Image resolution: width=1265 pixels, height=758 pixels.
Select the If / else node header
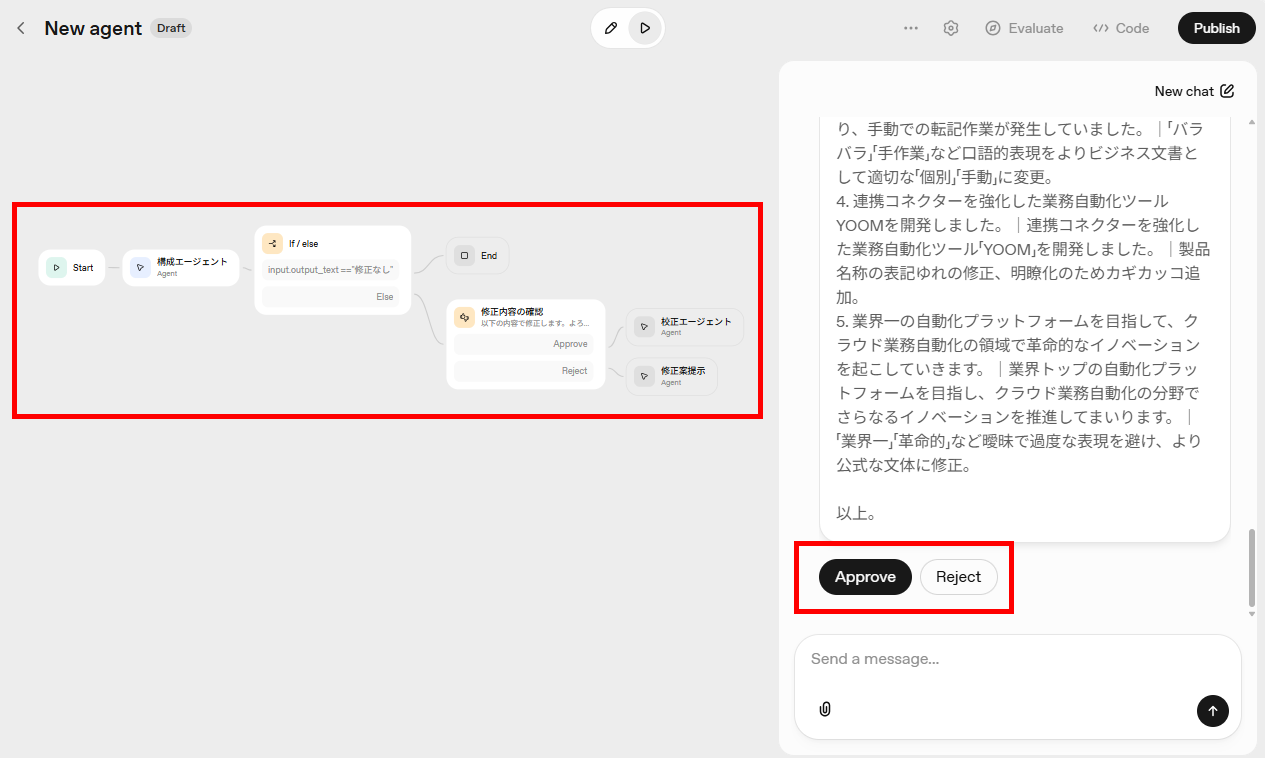click(x=333, y=243)
